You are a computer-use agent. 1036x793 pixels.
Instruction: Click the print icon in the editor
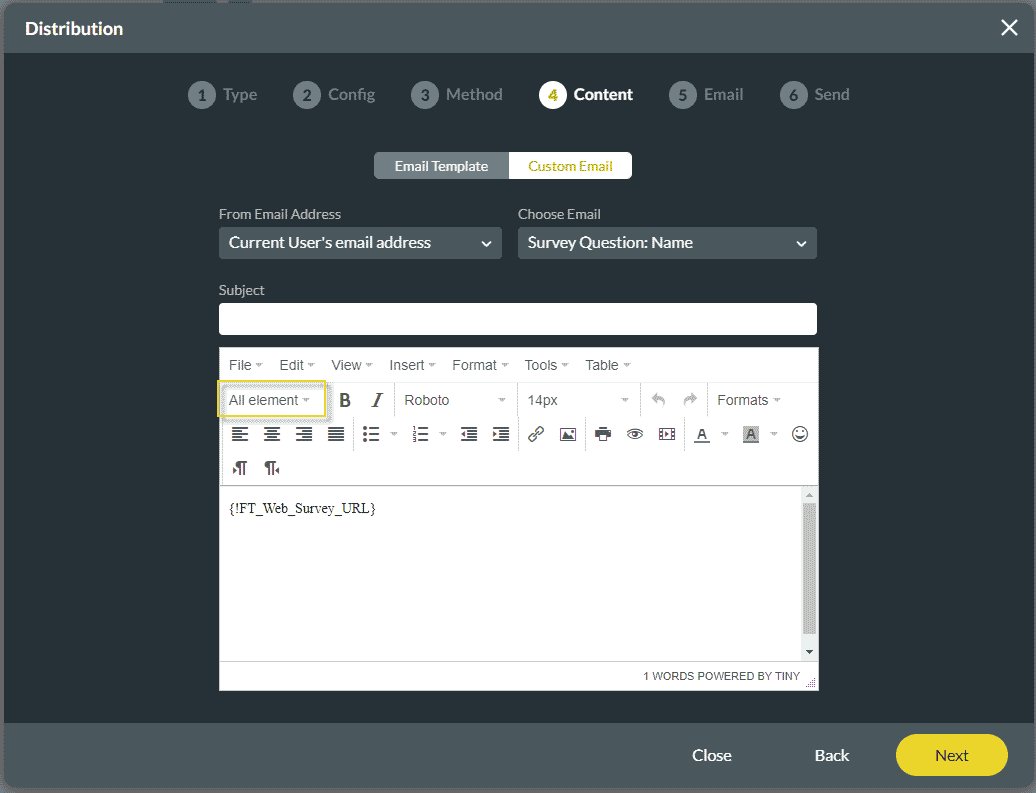coord(602,434)
